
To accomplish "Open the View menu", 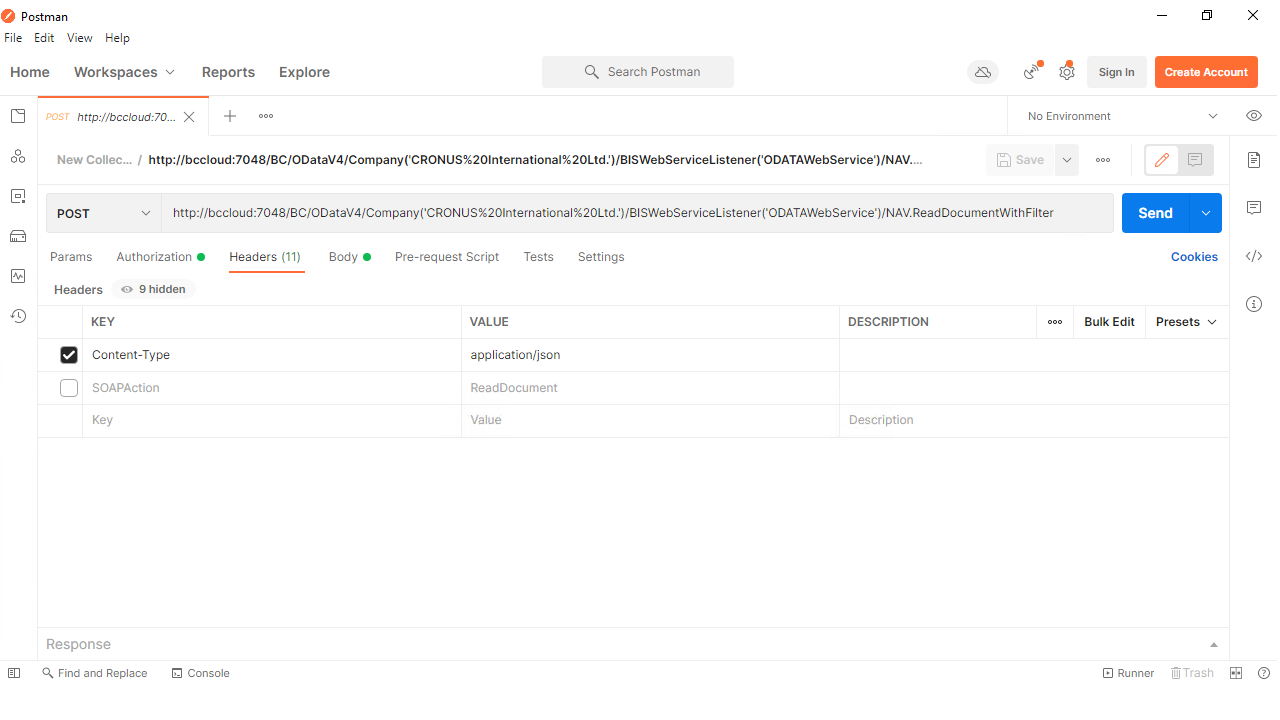I will coord(80,38).
